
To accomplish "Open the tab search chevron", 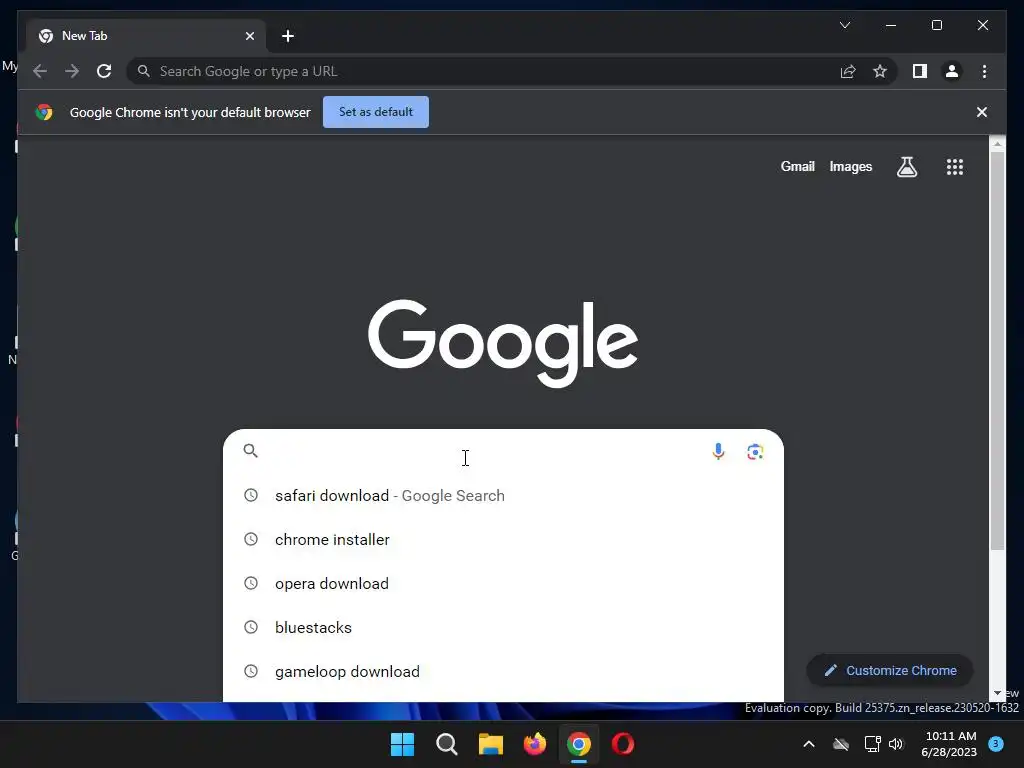I will 844,25.
